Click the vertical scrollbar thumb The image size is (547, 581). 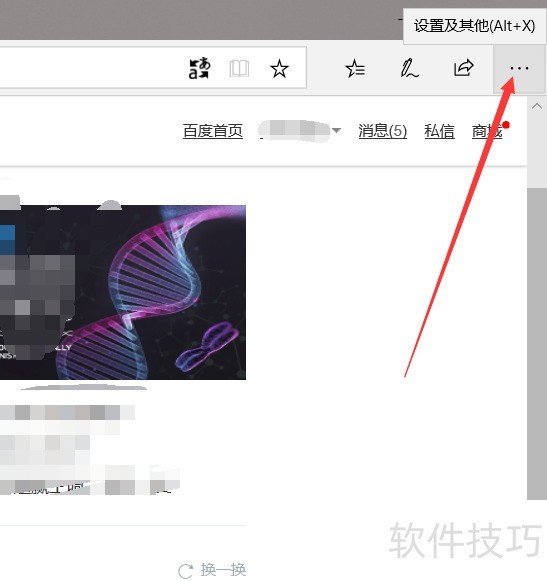point(537,343)
